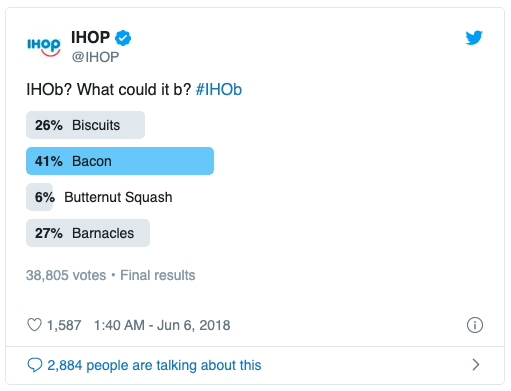
Task: Select the Biscuits poll result bar
Action: click(85, 125)
